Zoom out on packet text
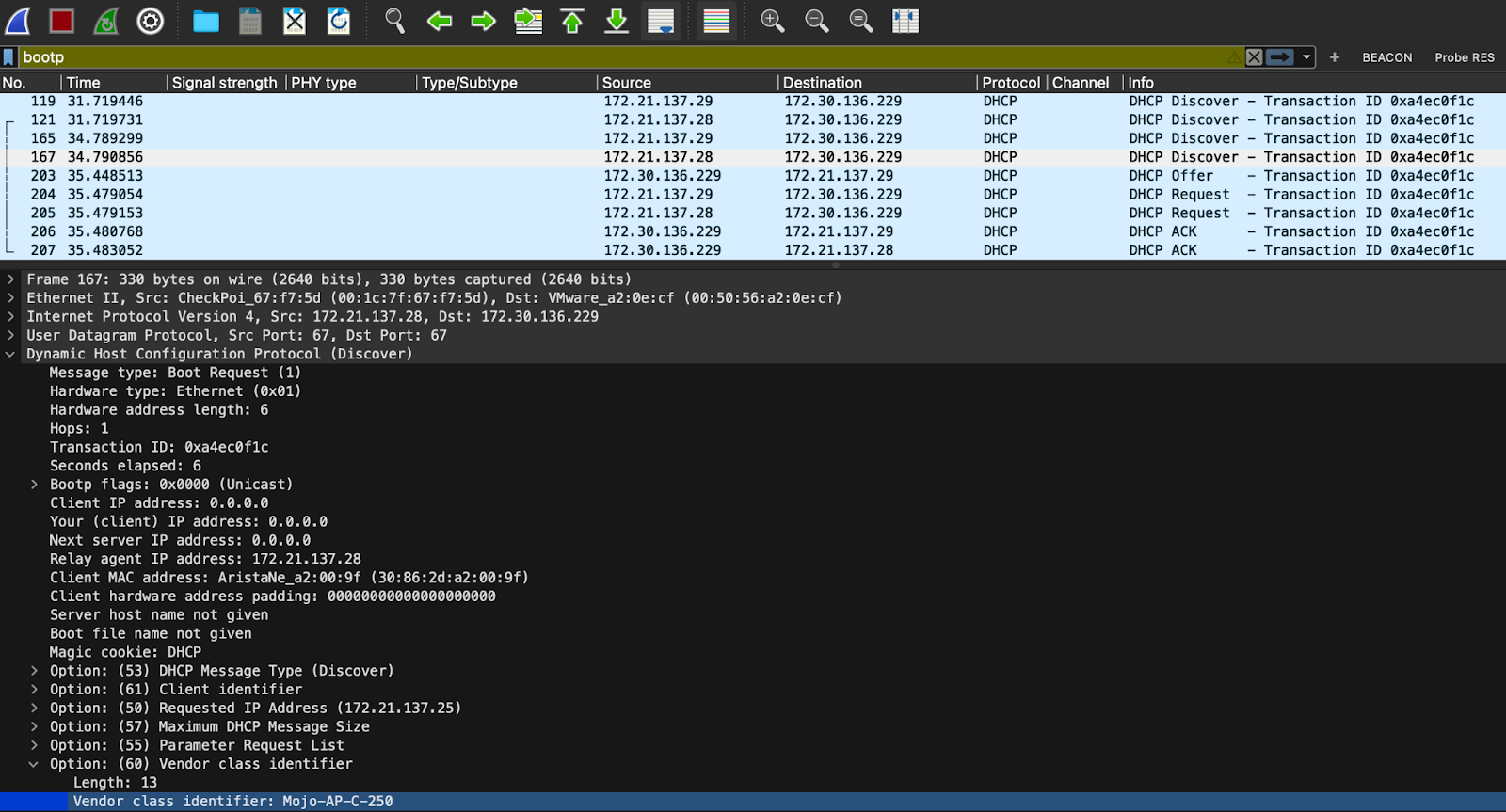The height and width of the screenshot is (812, 1506). [x=817, y=21]
